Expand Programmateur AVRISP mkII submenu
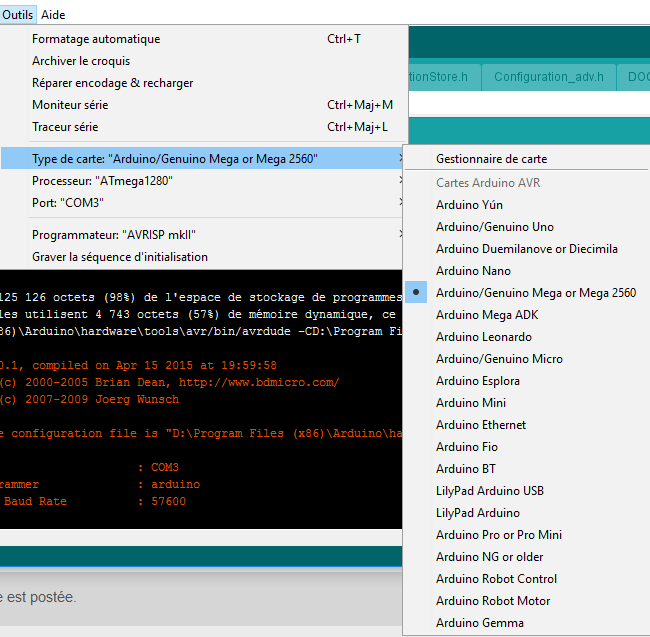The width and height of the screenshot is (650, 637). [202, 235]
